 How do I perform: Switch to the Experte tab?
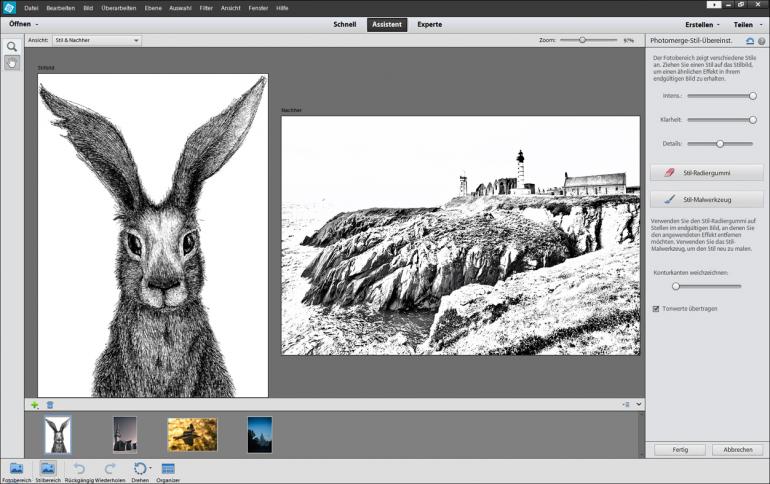[x=430, y=24]
